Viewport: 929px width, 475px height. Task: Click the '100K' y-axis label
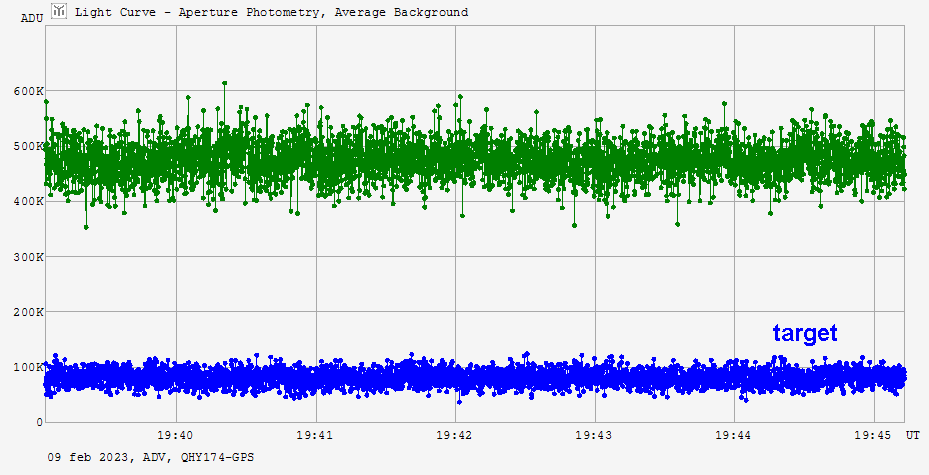coord(28,367)
